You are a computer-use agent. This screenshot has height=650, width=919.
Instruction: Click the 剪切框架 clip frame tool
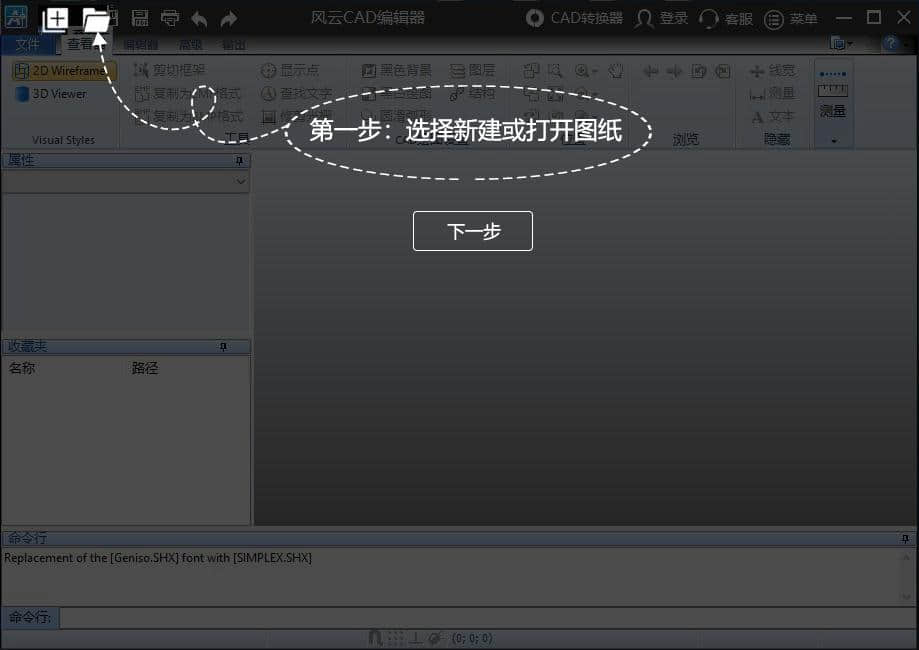pyautogui.click(x=170, y=70)
